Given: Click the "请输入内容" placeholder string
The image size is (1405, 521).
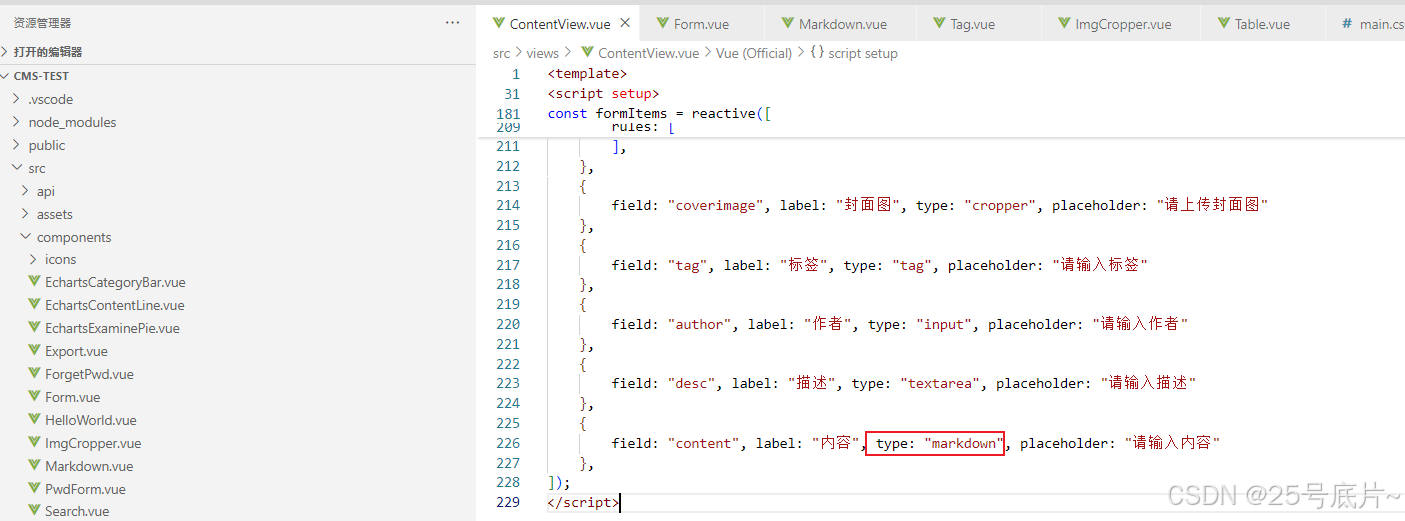Looking at the screenshot, I should click(1172, 443).
